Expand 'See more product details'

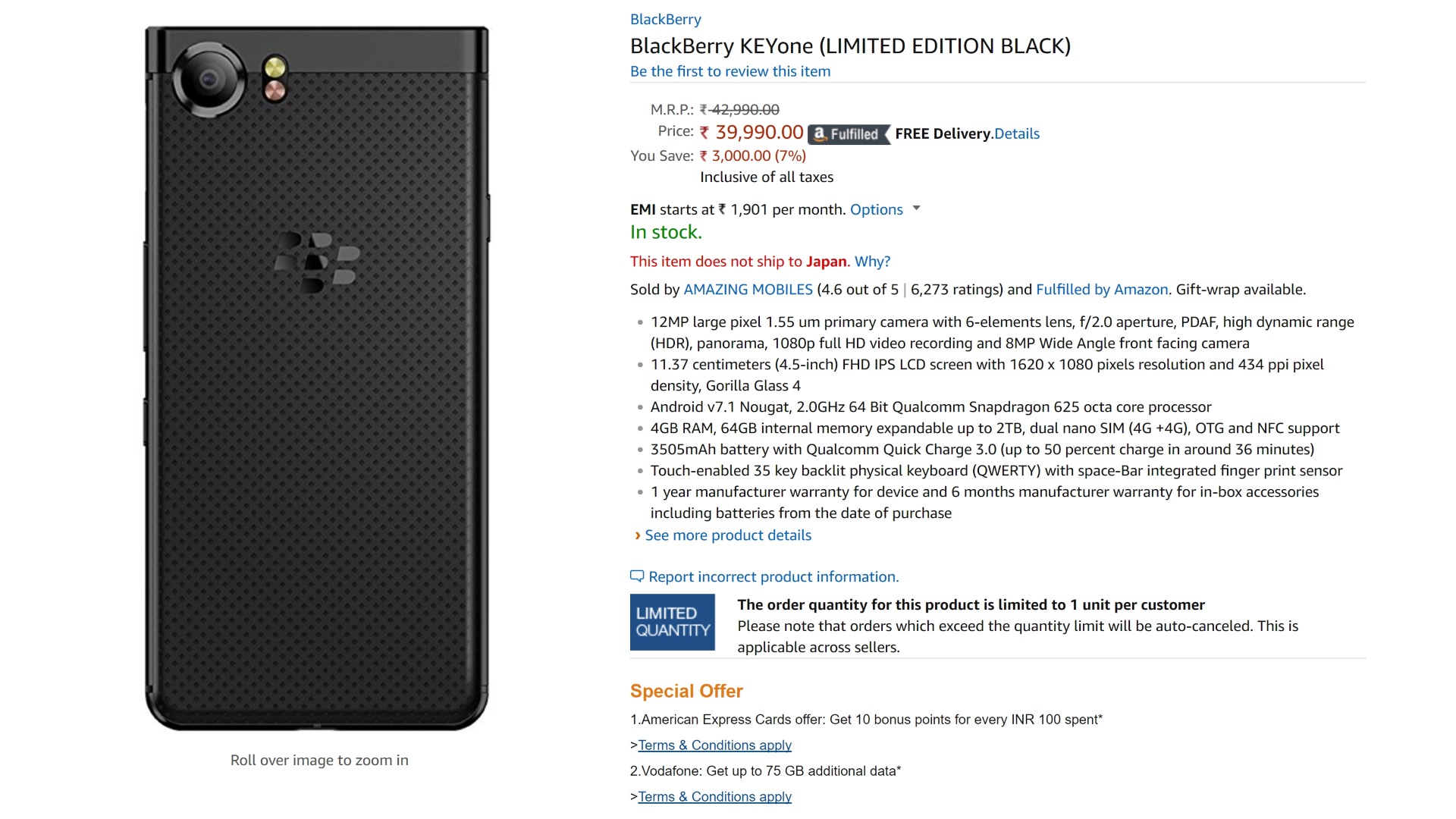pyautogui.click(x=728, y=535)
